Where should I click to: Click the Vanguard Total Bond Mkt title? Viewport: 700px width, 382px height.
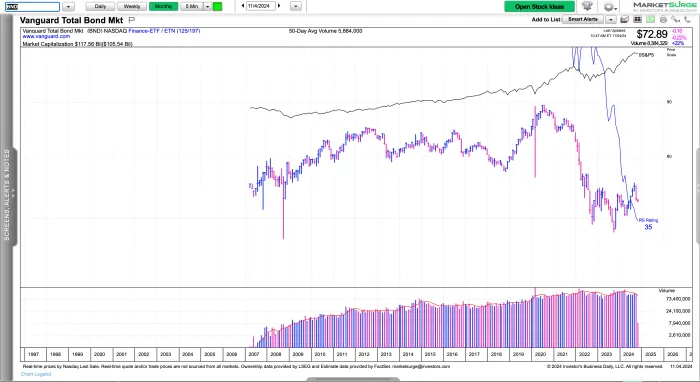[71, 20]
